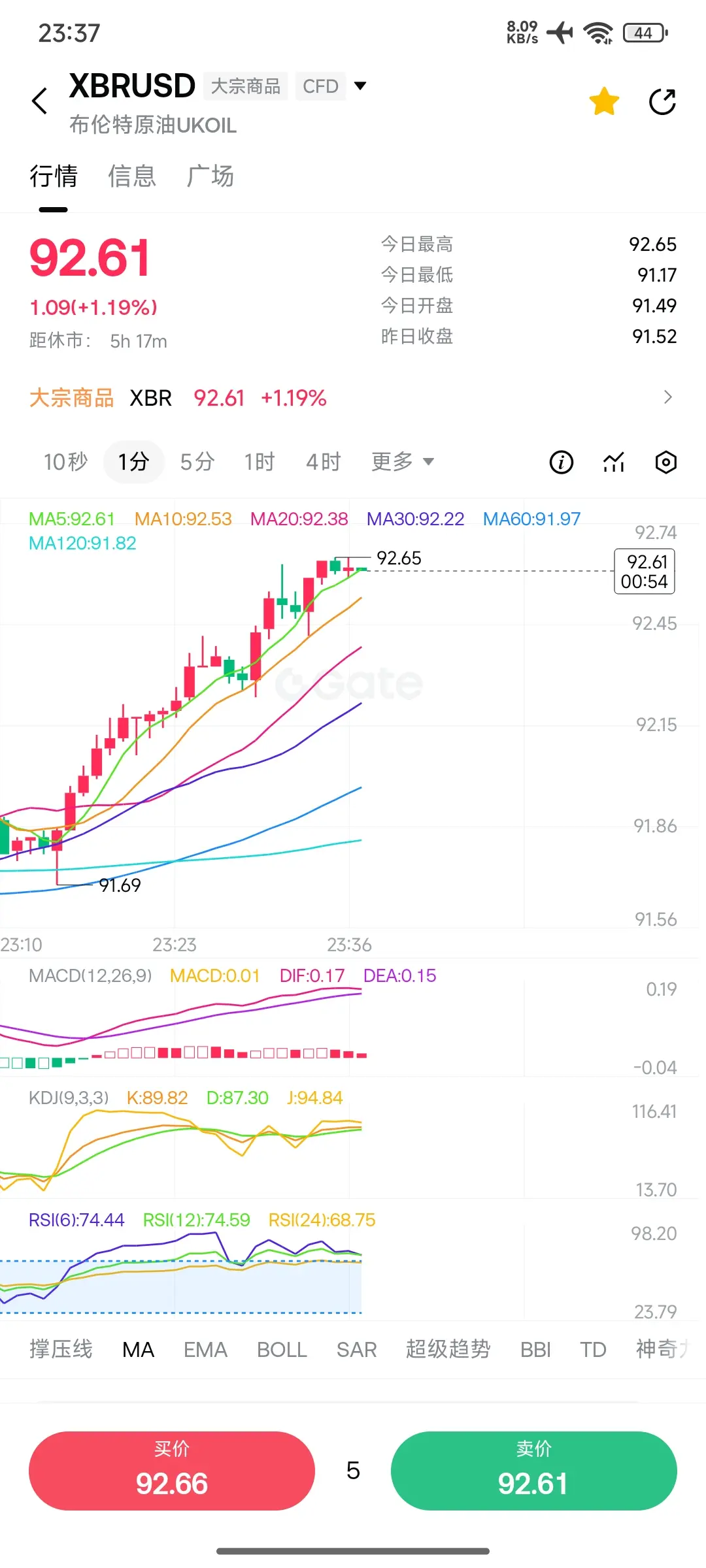Tap the MA5:92.61 legend label

coord(72,519)
